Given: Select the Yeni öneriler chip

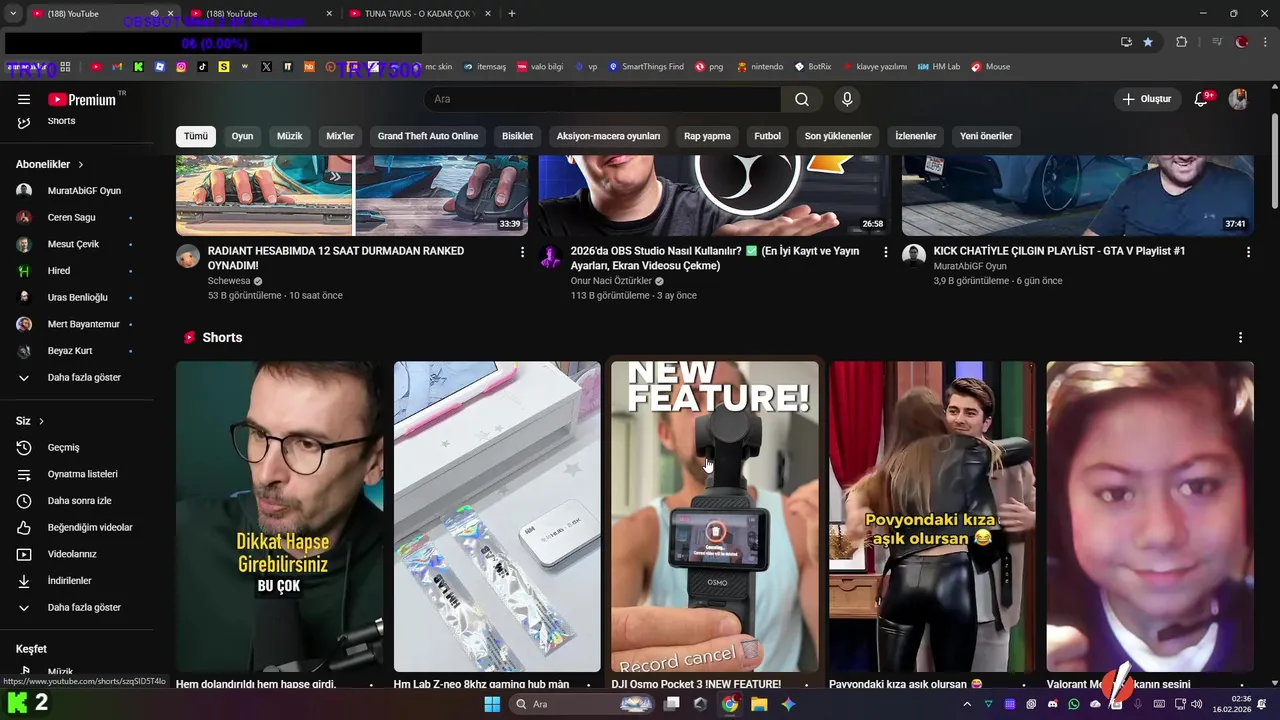Looking at the screenshot, I should coord(986,136).
